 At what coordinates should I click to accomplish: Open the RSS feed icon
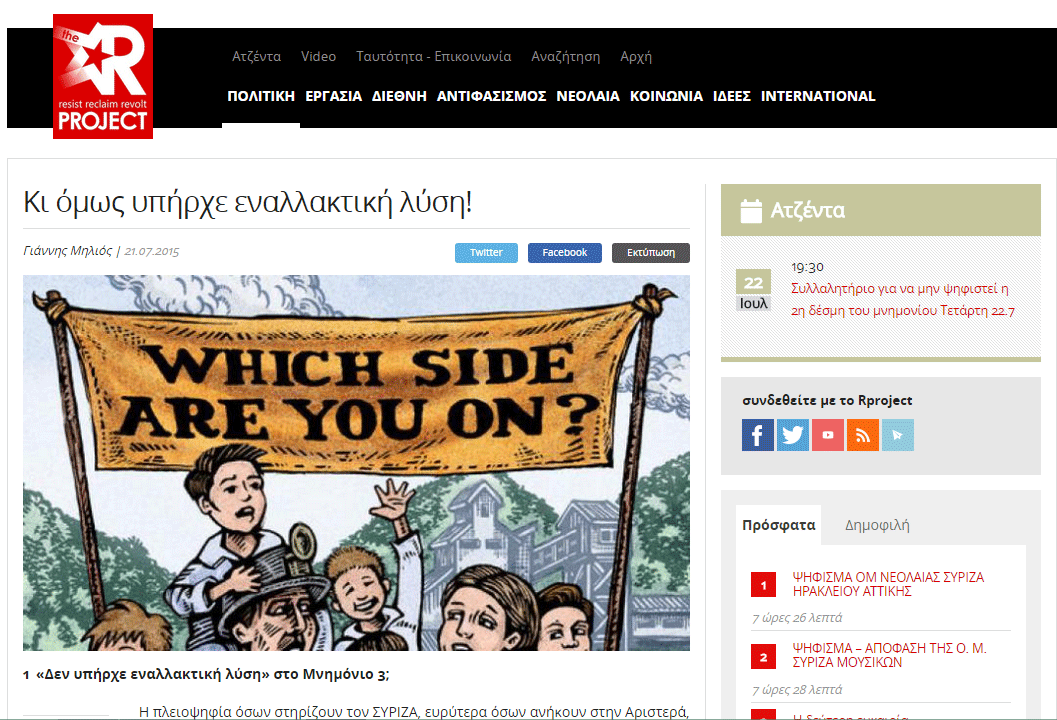click(863, 435)
